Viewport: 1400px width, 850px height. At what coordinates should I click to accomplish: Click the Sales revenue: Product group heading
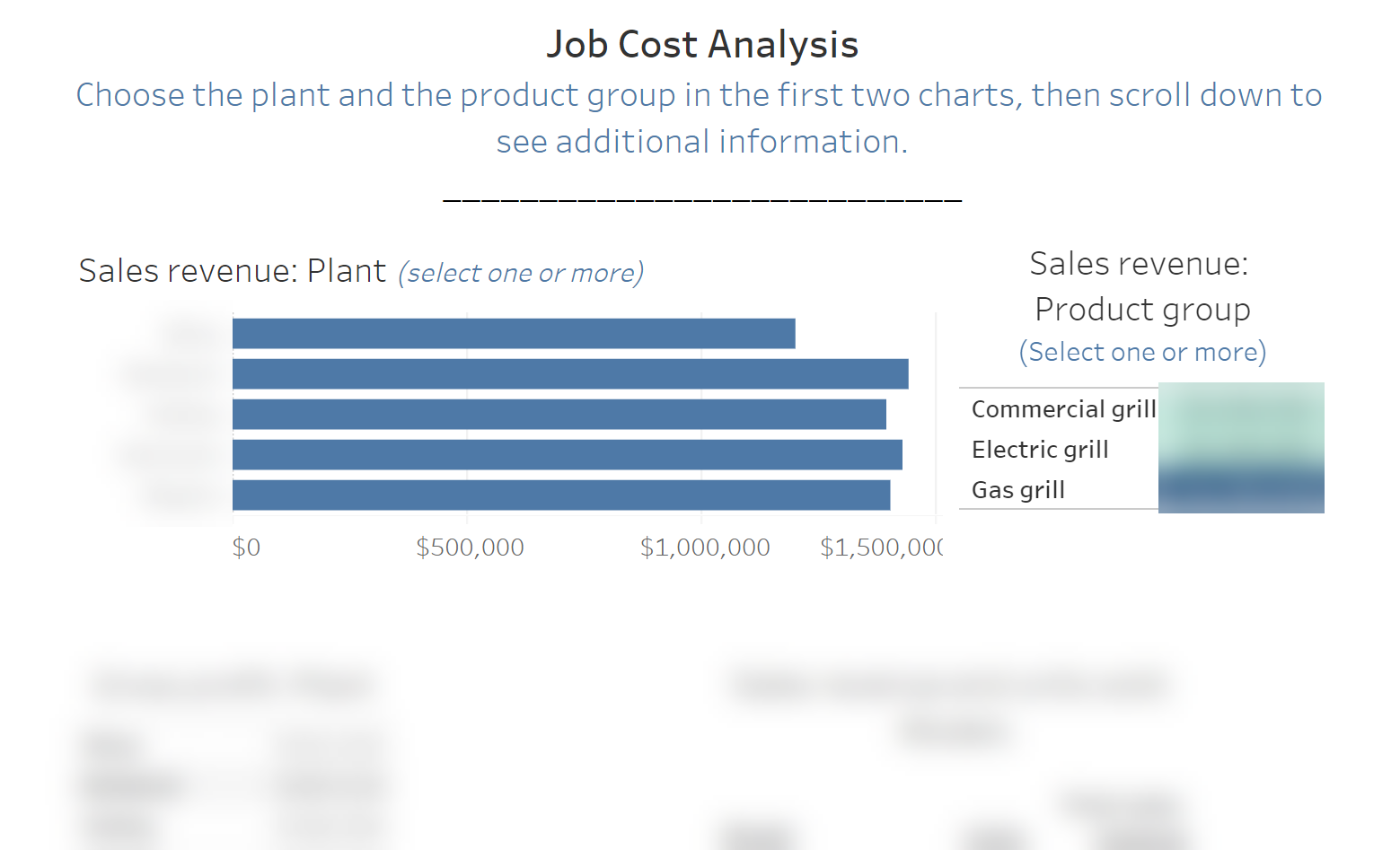coord(1141,286)
